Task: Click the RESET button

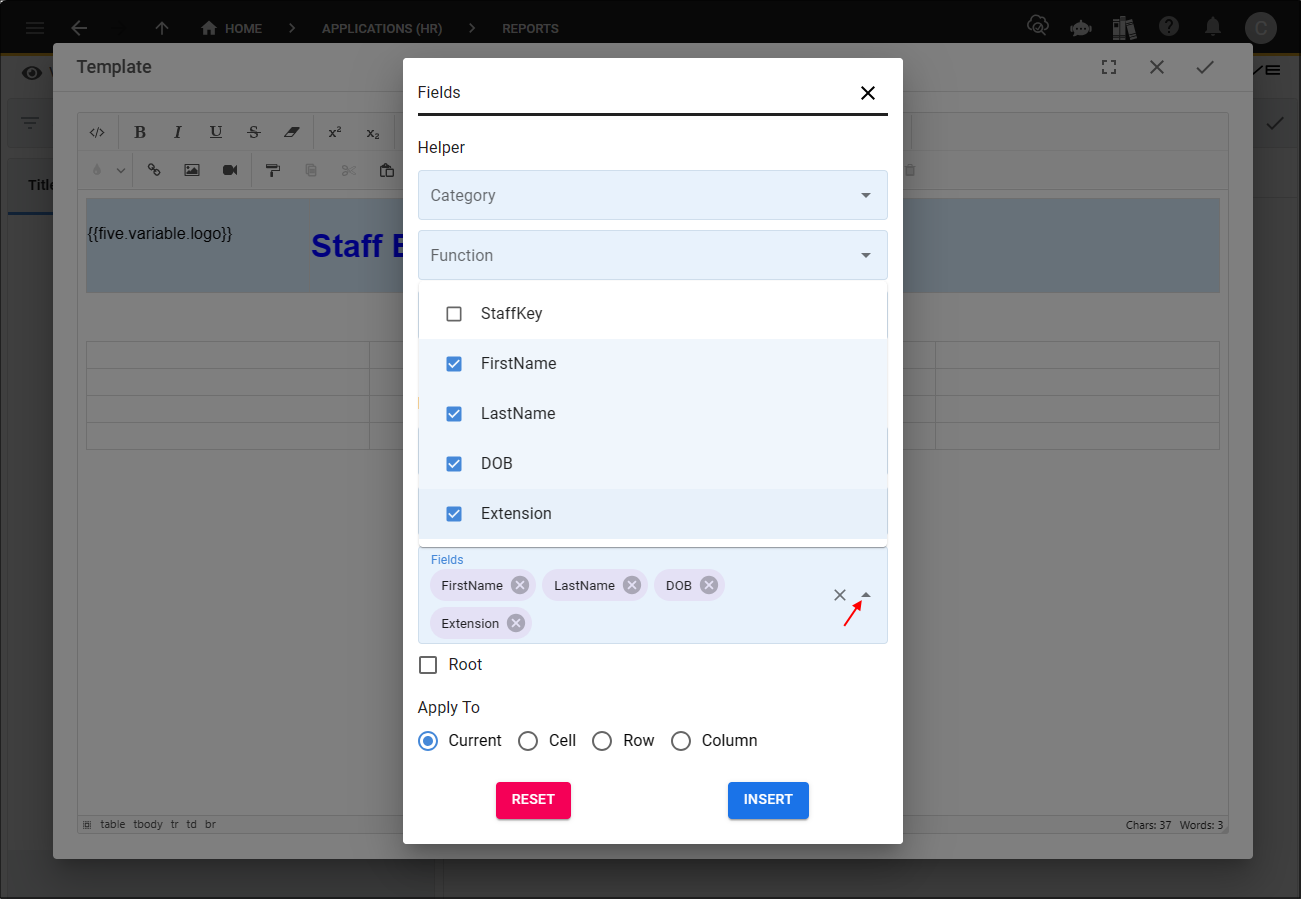Action: (533, 800)
